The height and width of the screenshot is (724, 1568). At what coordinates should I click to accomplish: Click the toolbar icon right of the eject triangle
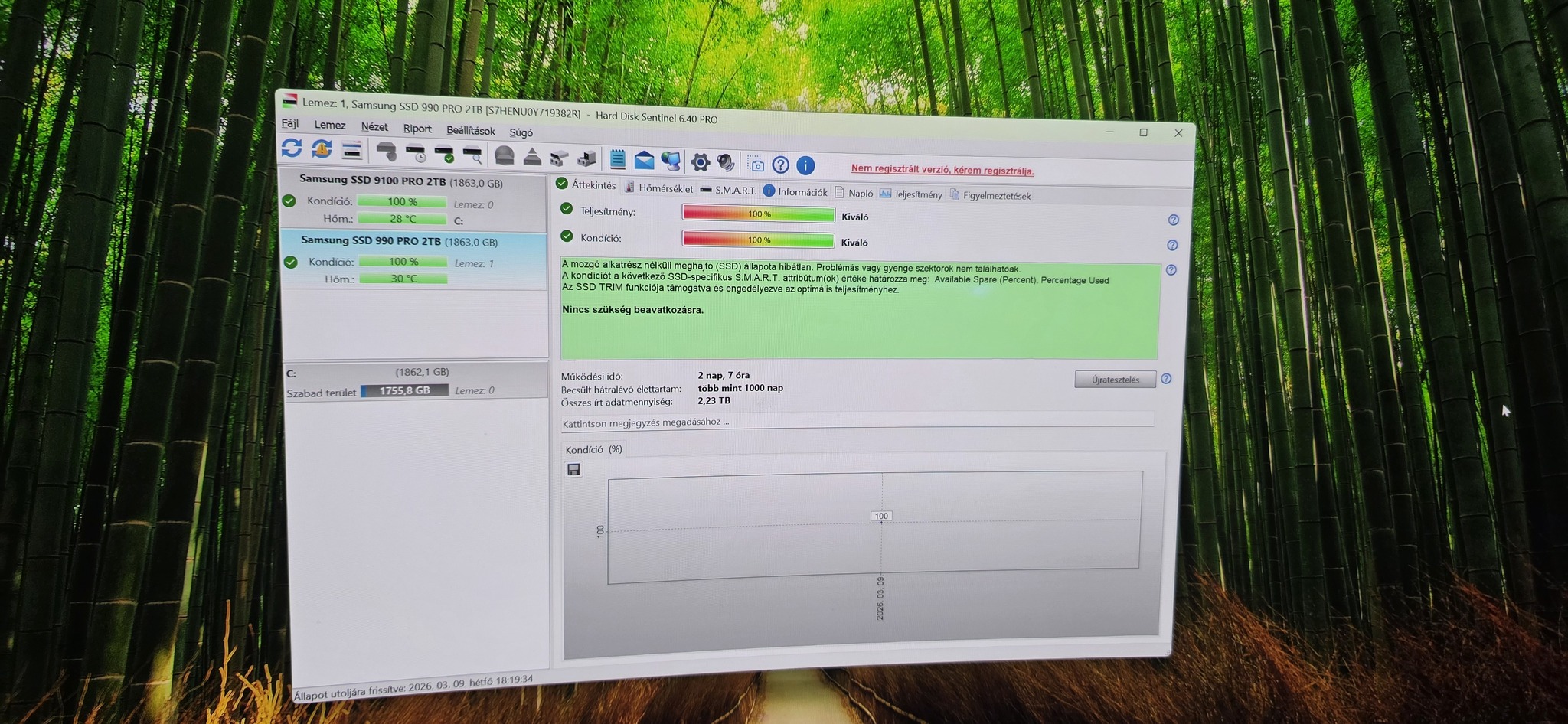tap(559, 158)
